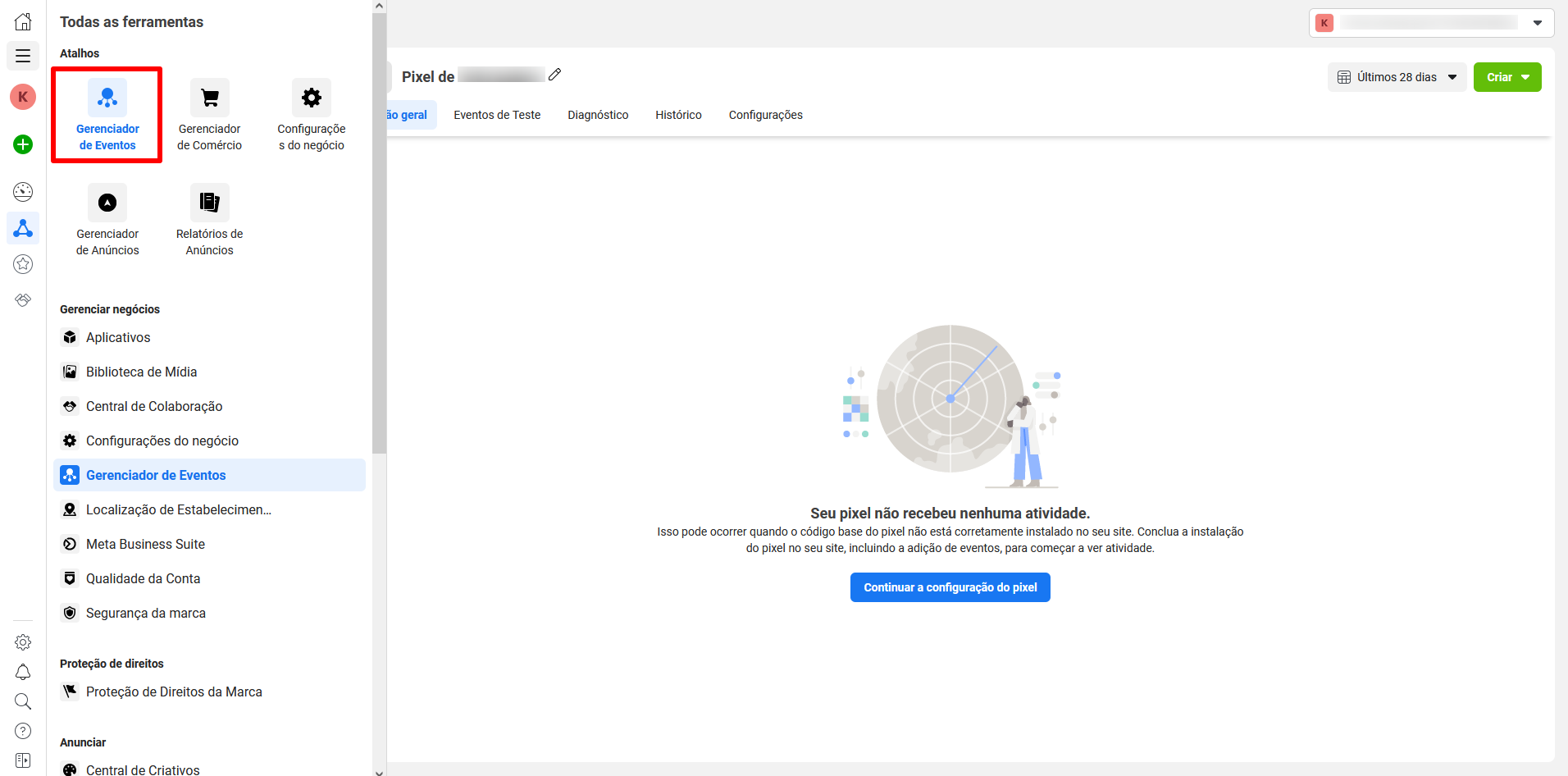Open Qualidade da Conta
The width and height of the screenshot is (1568, 776).
pos(209,578)
